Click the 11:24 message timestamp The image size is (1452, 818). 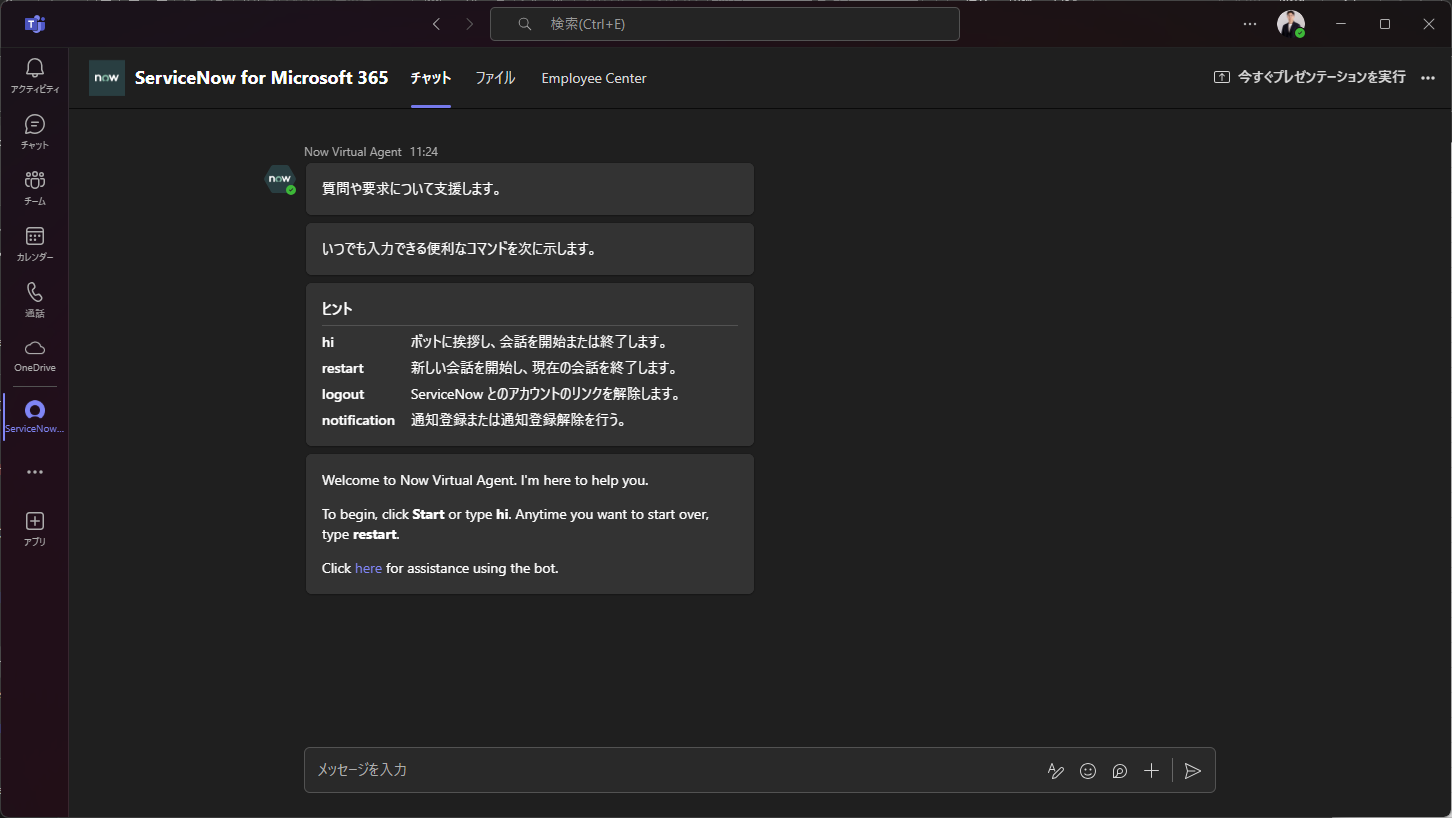coord(424,152)
